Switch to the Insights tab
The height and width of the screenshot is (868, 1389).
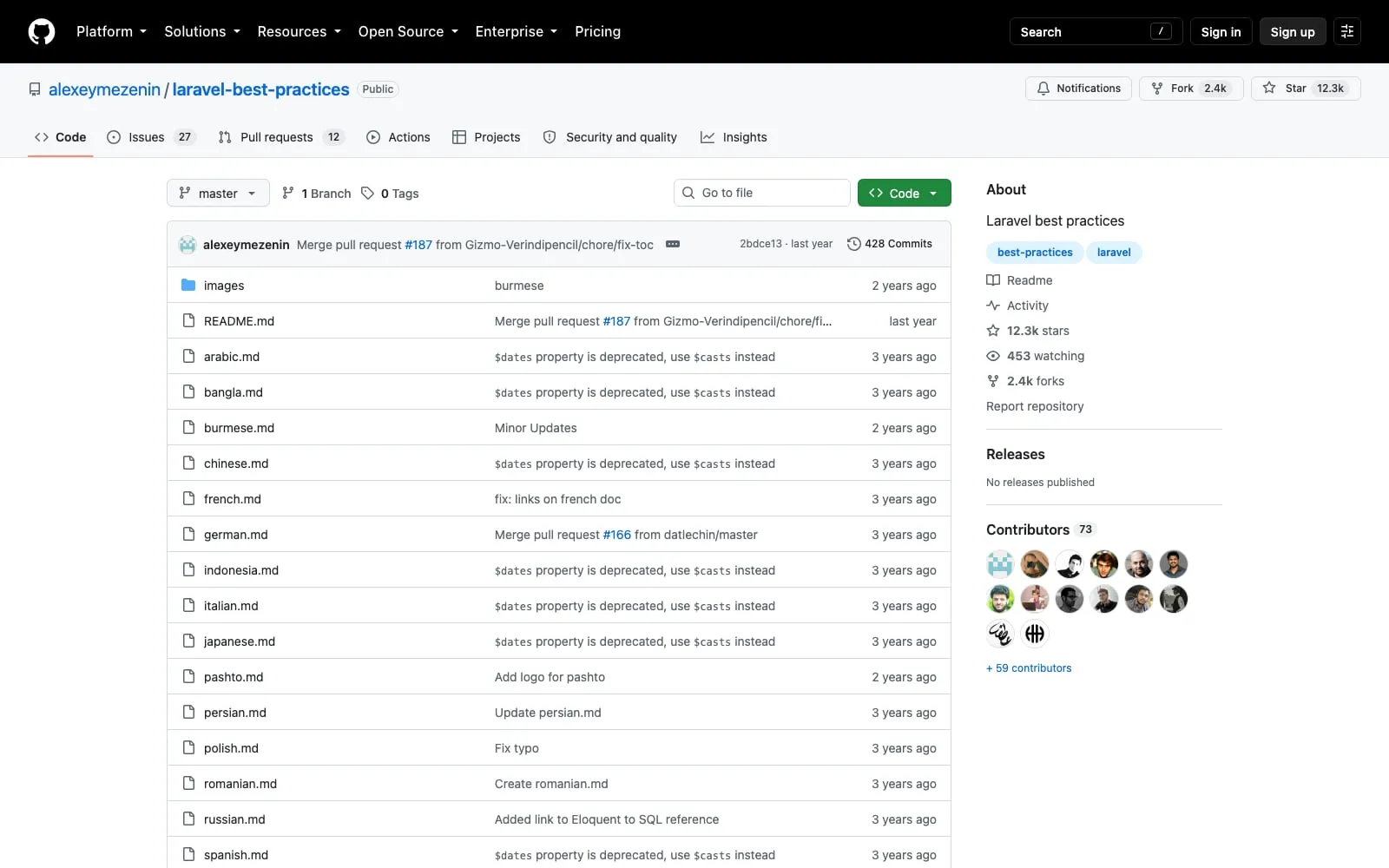[734, 137]
